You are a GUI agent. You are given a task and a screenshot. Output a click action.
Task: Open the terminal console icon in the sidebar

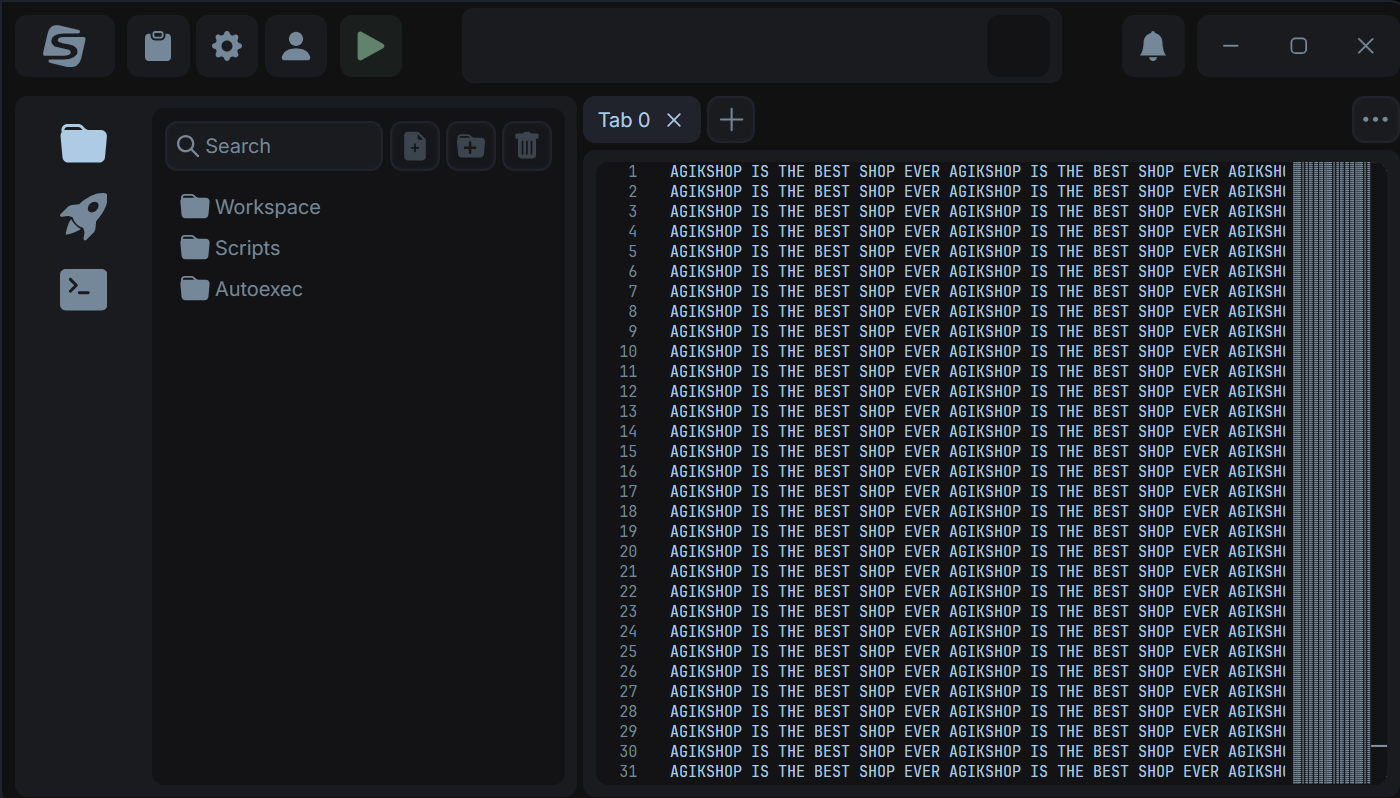coord(83,289)
